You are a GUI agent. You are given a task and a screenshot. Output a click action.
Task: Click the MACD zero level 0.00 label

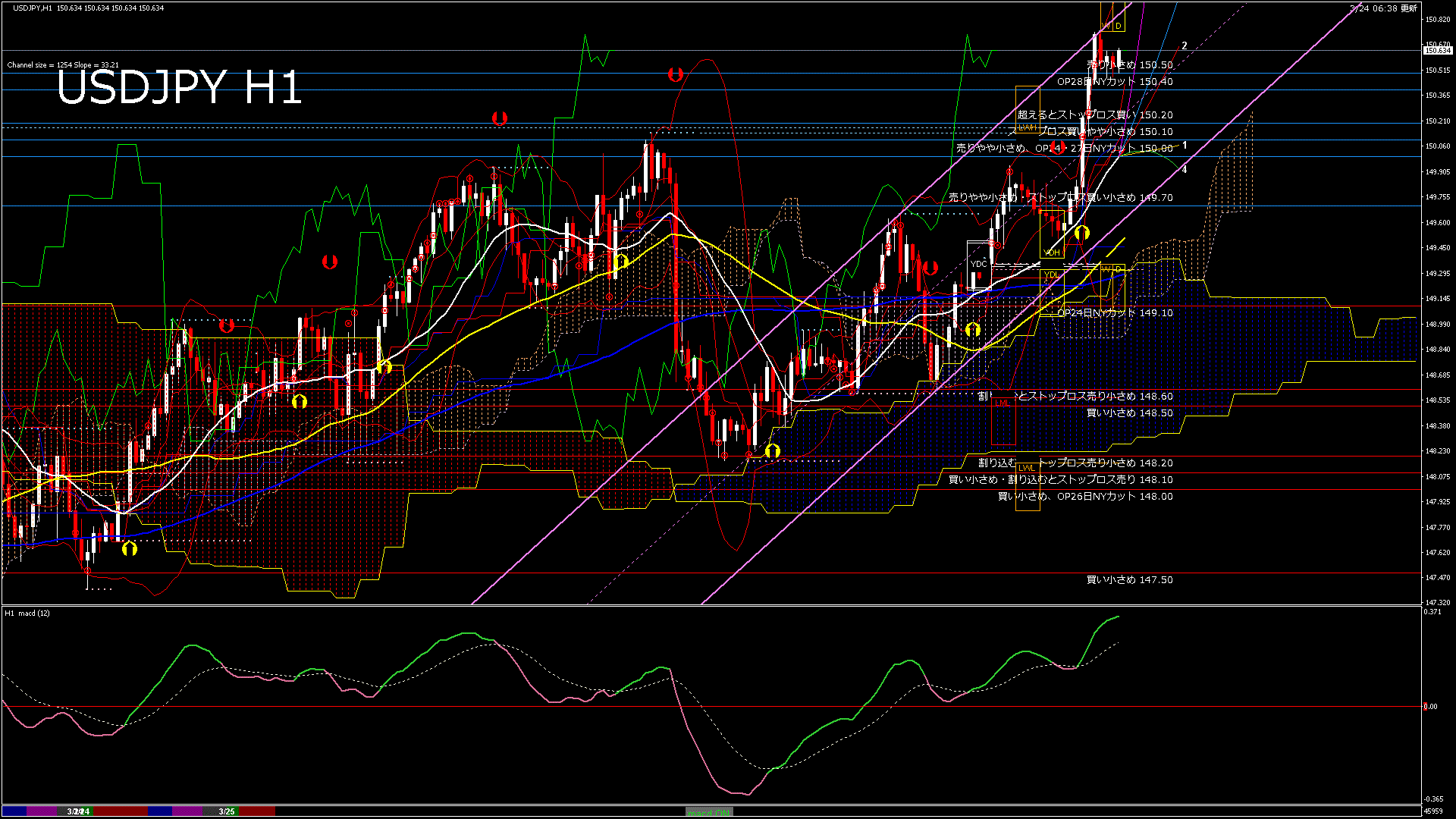coord(1430,707)
